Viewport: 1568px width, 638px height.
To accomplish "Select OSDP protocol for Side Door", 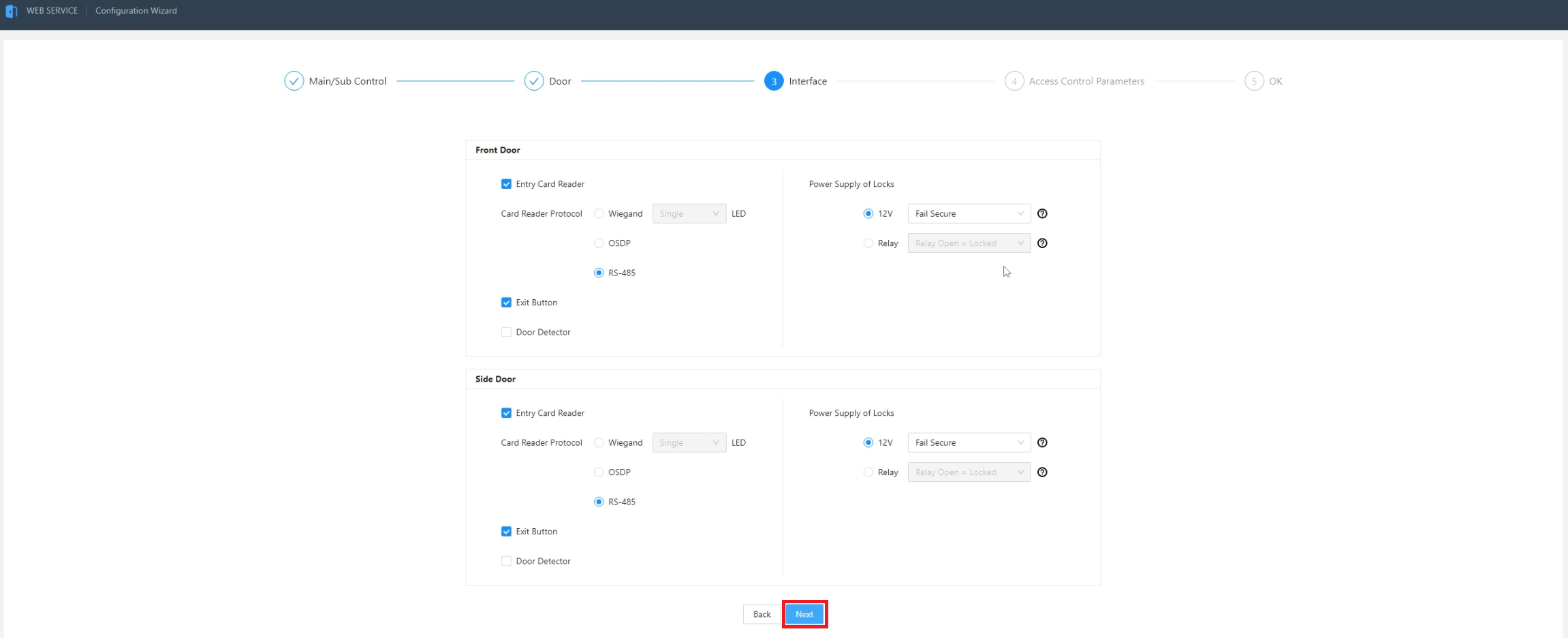I will [x=599, y=472].
